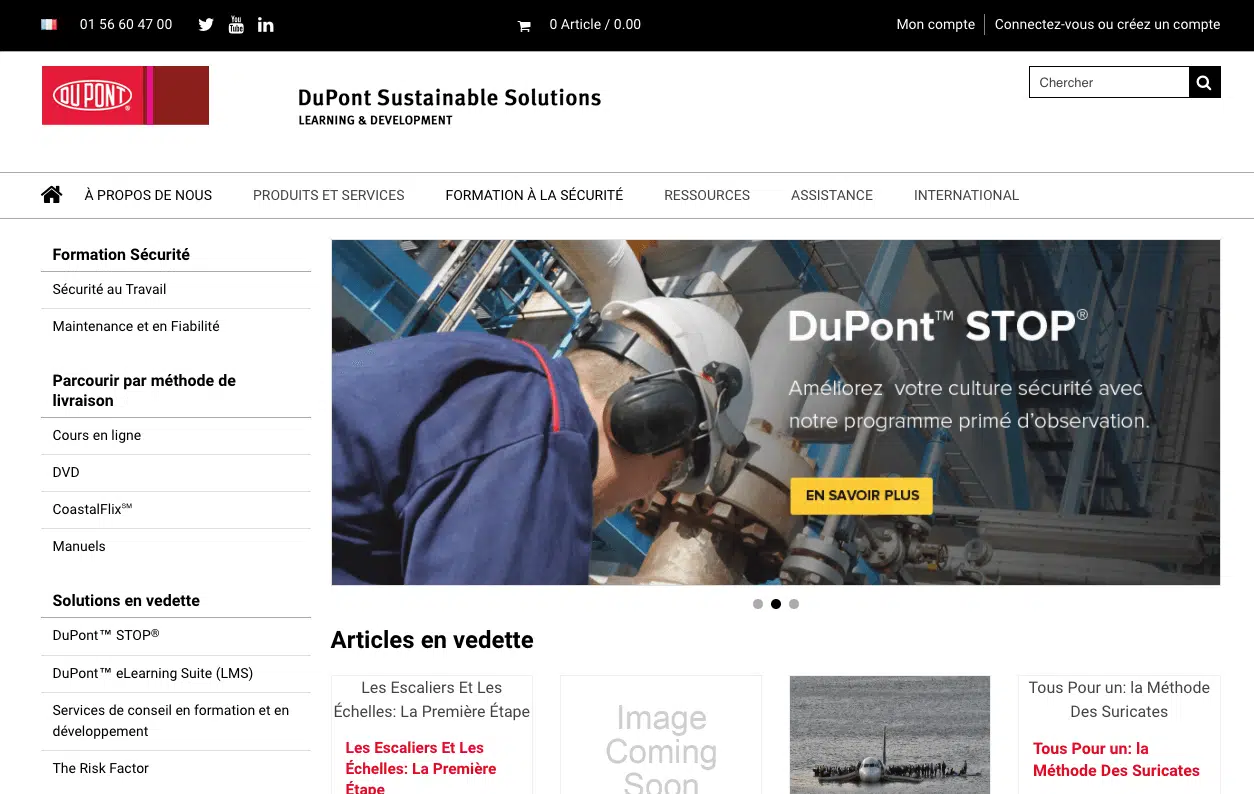This screenshot has height=794, width=1254.
Task: Click the En Savoir Plus button
Action: pyautogui.click(x=862, y=495)
